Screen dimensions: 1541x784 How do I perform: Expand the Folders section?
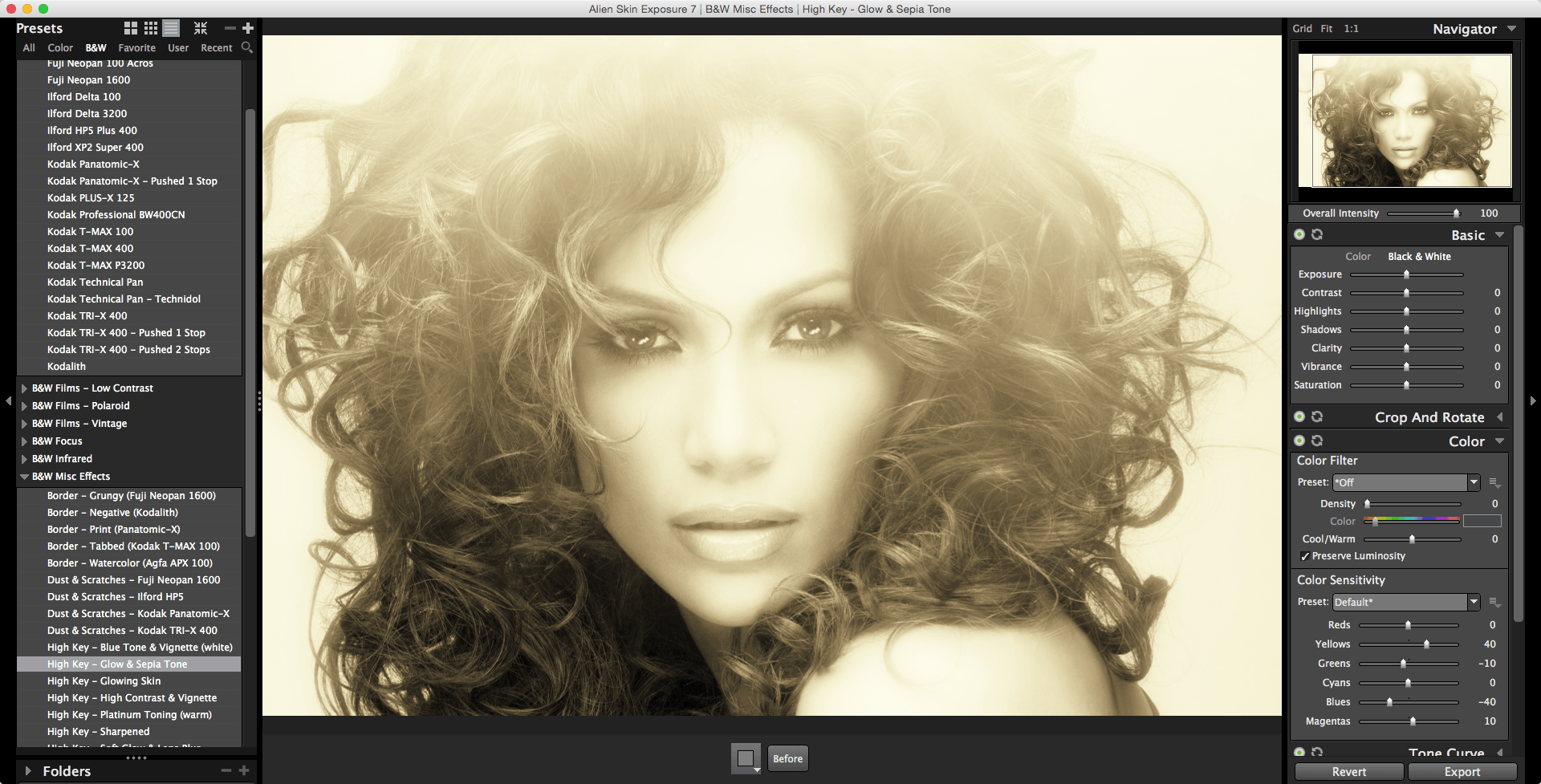click(28, 770)
